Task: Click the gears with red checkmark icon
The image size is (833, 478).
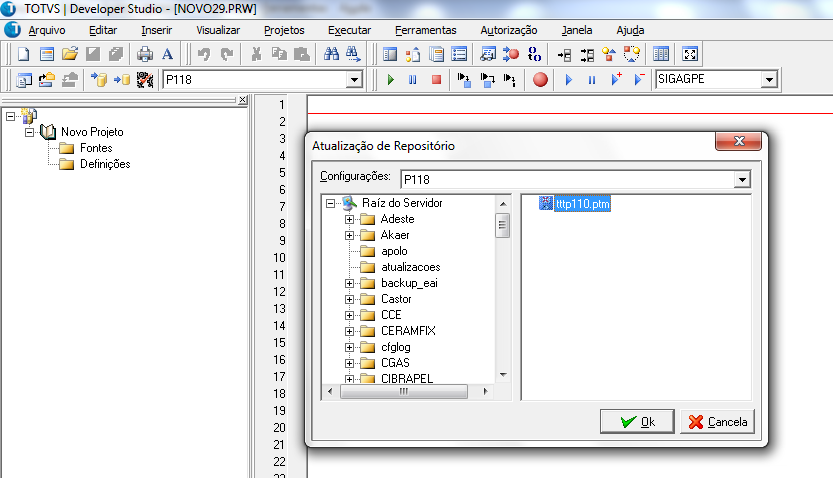Action: tap(144, 80)
